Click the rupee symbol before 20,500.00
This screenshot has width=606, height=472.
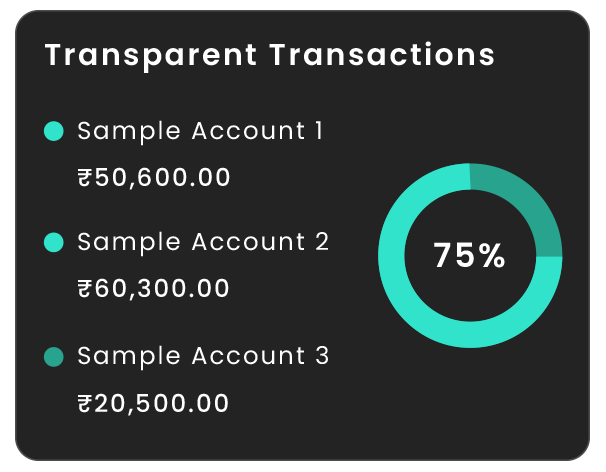pos(85,404)
